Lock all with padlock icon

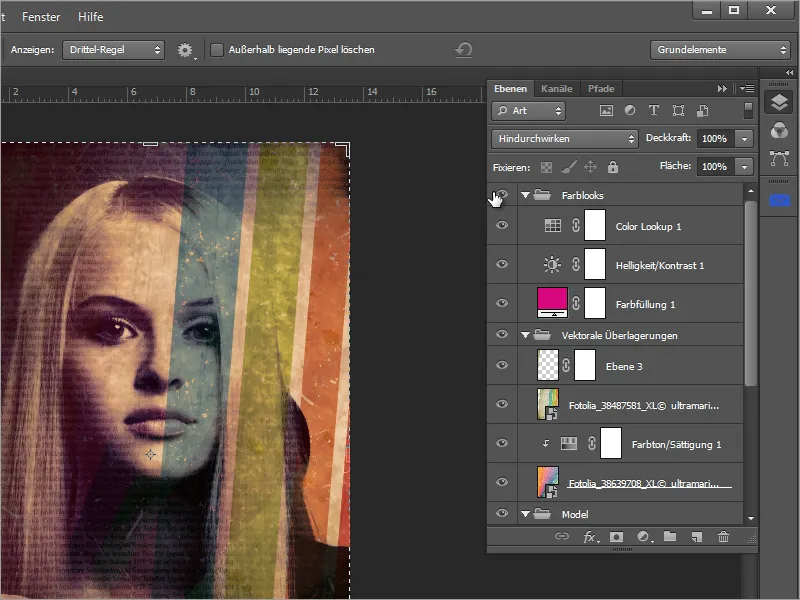(x=613, y=167)
